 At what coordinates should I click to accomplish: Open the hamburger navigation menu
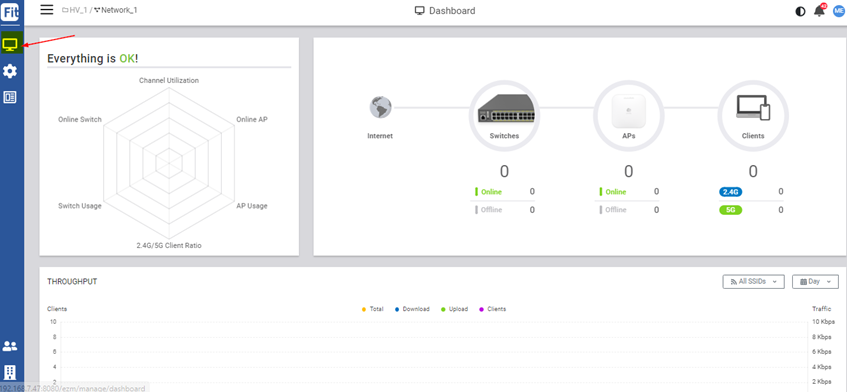47,10
